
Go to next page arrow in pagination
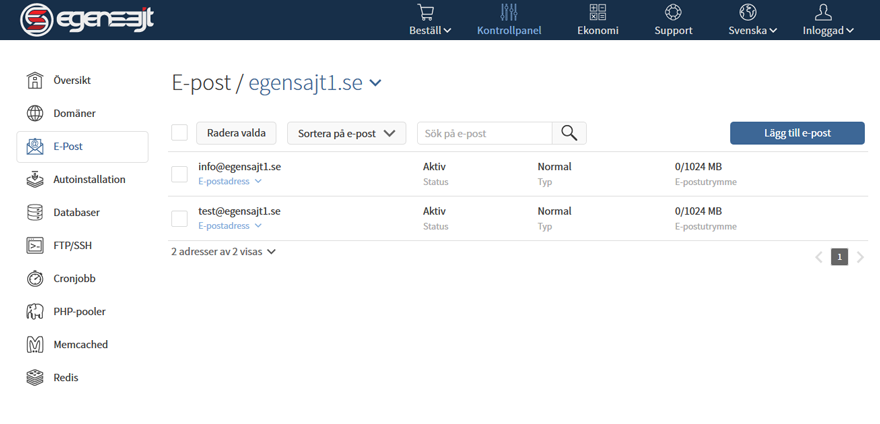[x=860, y=257]
